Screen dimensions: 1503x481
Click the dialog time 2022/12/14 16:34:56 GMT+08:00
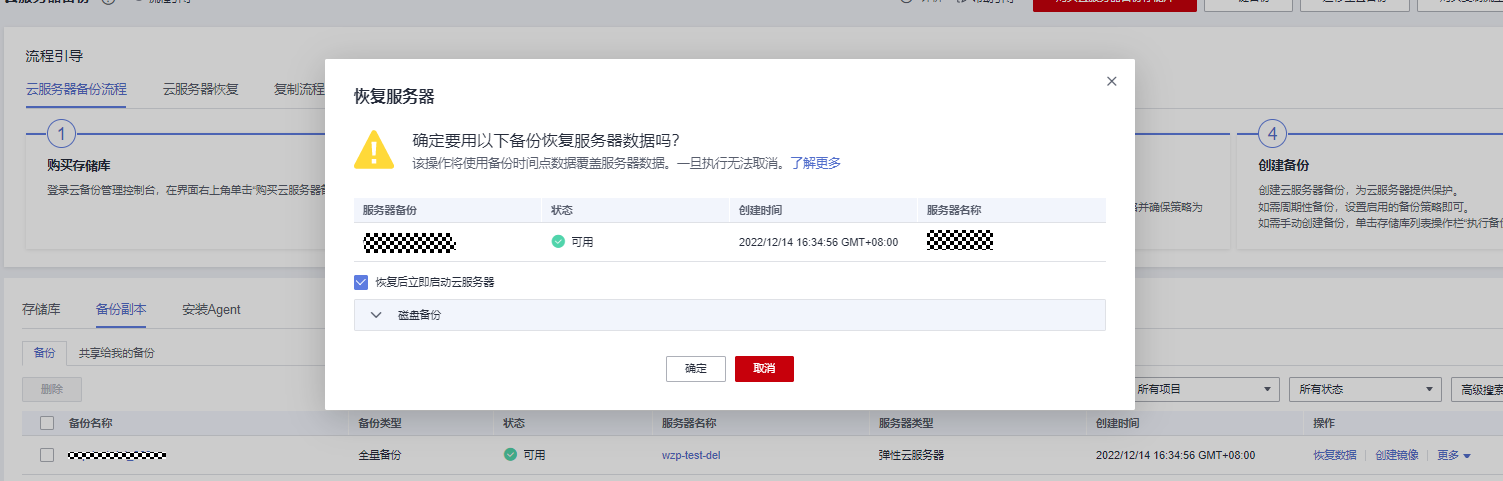coord(818,242)
